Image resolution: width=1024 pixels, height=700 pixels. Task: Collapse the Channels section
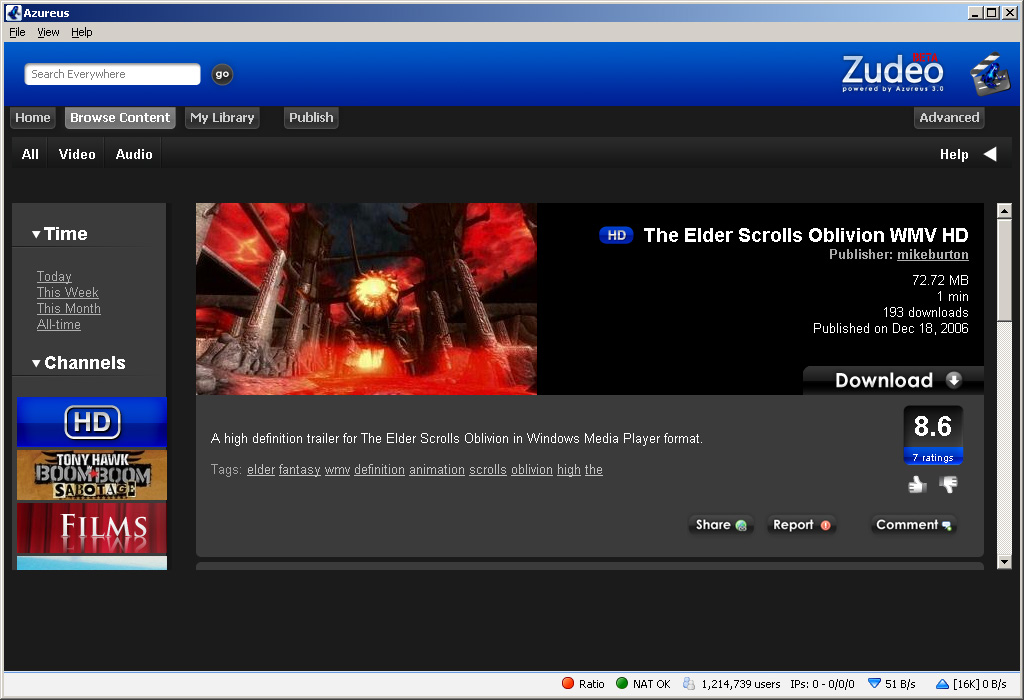[36, 363]
